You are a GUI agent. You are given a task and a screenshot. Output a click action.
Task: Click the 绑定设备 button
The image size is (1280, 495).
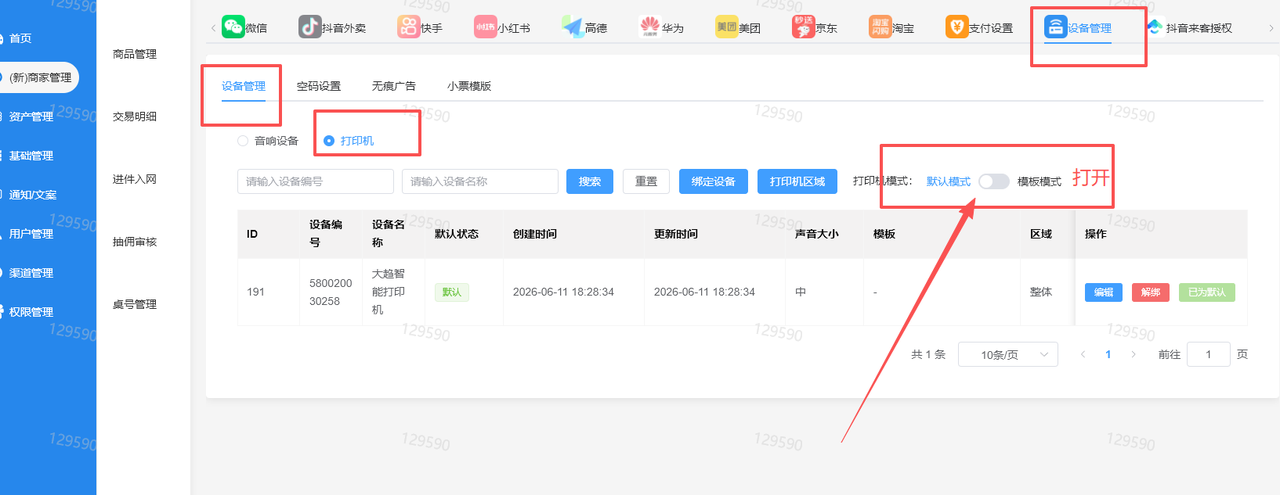pos(713,181)
